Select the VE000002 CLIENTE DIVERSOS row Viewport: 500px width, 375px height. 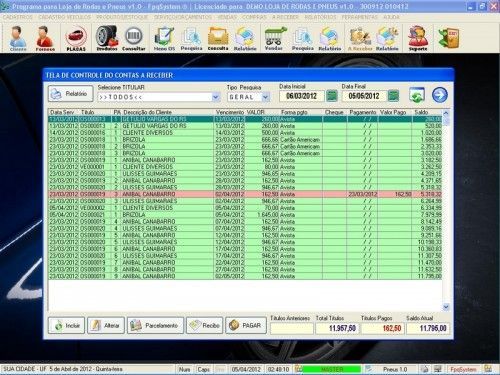[245, 208]
